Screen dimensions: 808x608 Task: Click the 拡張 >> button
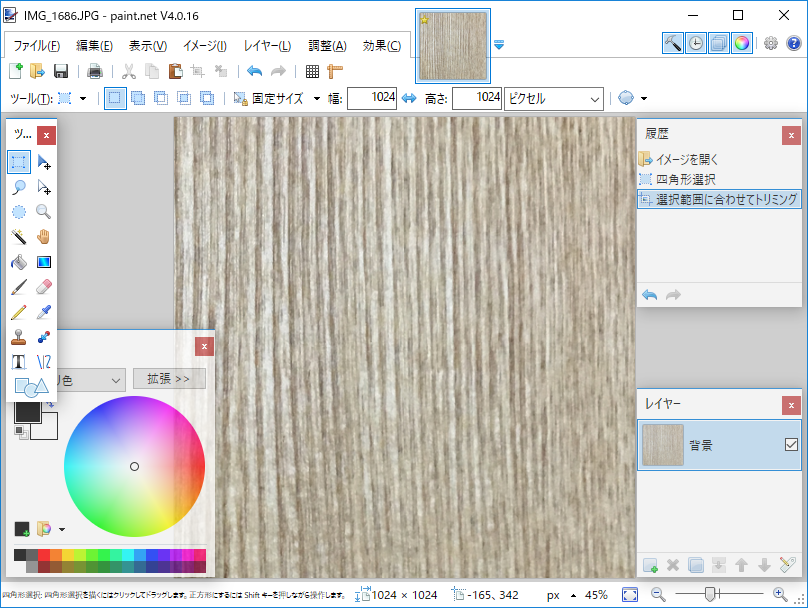(169, 379)
